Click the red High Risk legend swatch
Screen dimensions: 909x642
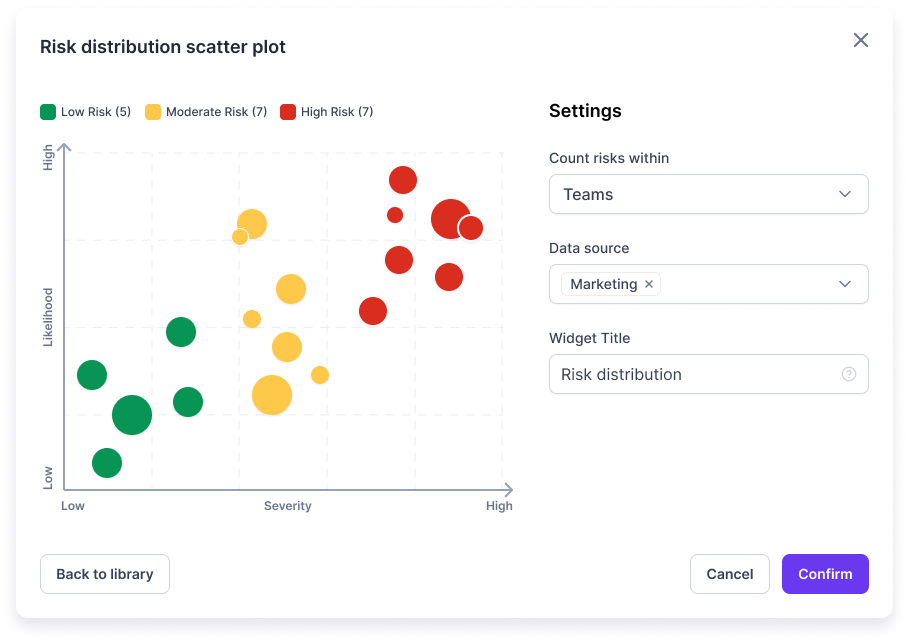[290, 112]
